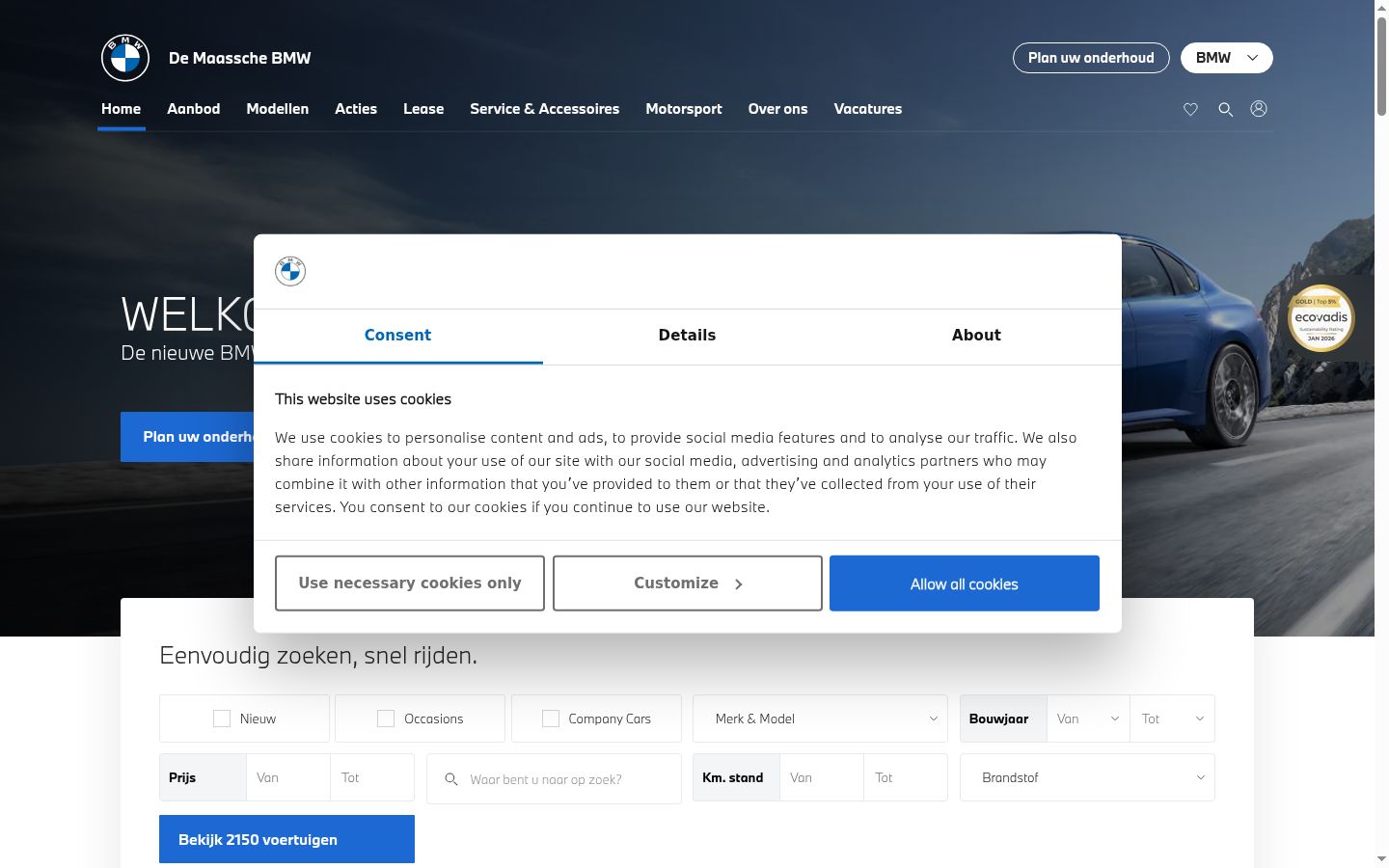
Task: Click the Prijs Tot field
Action: click(x=372, y=777)
